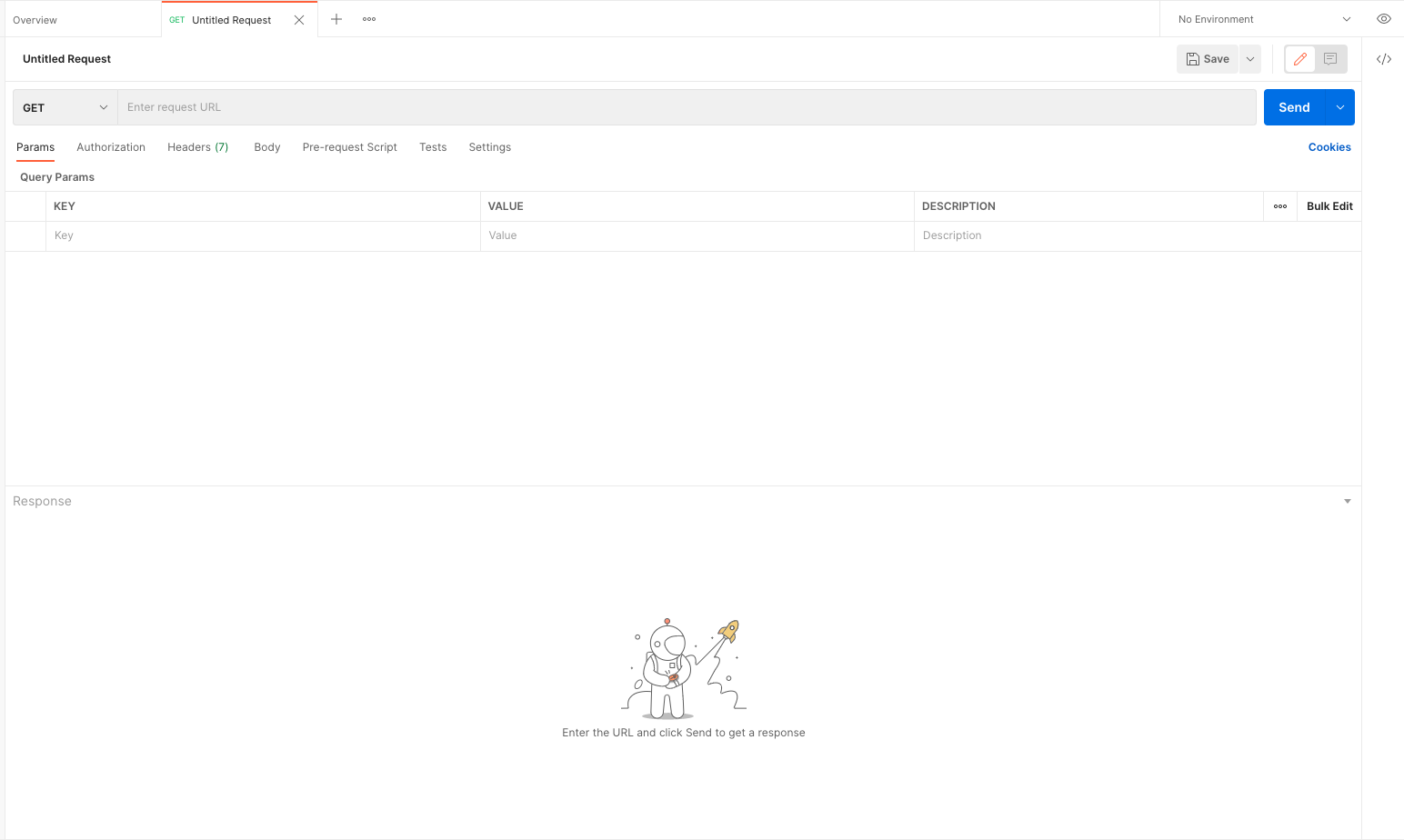The height and width of the screenshot is (840, 1404).
Task: Expand the Send button dropdown arrow
Action: (1339, 107)
